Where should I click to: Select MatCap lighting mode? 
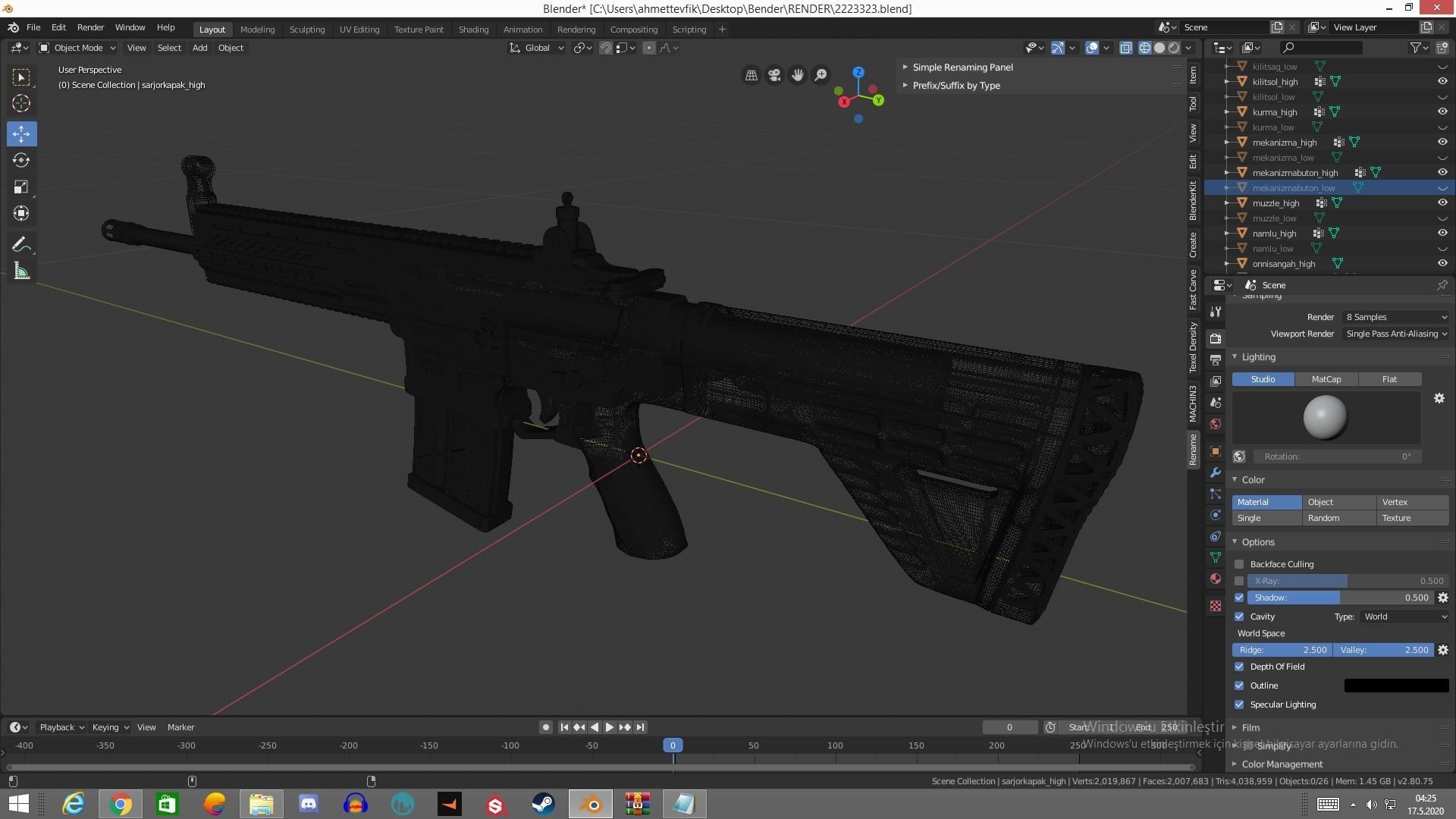click(1326, 379)
